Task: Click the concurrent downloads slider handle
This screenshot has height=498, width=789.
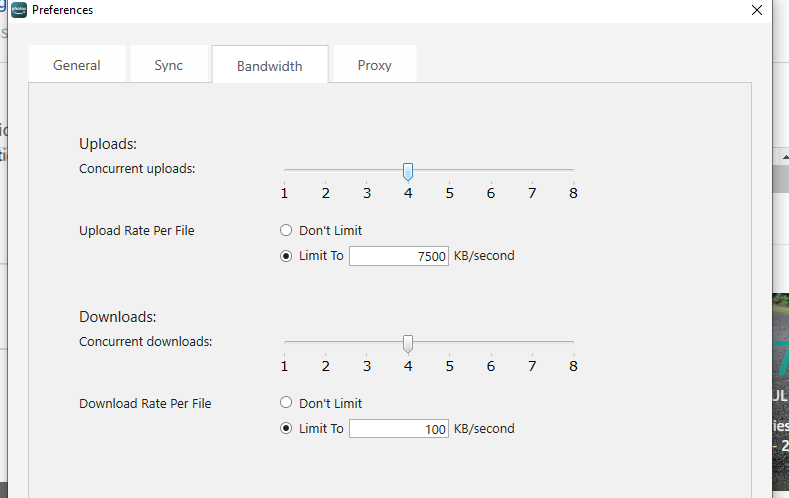Action: tap(408, 344)
